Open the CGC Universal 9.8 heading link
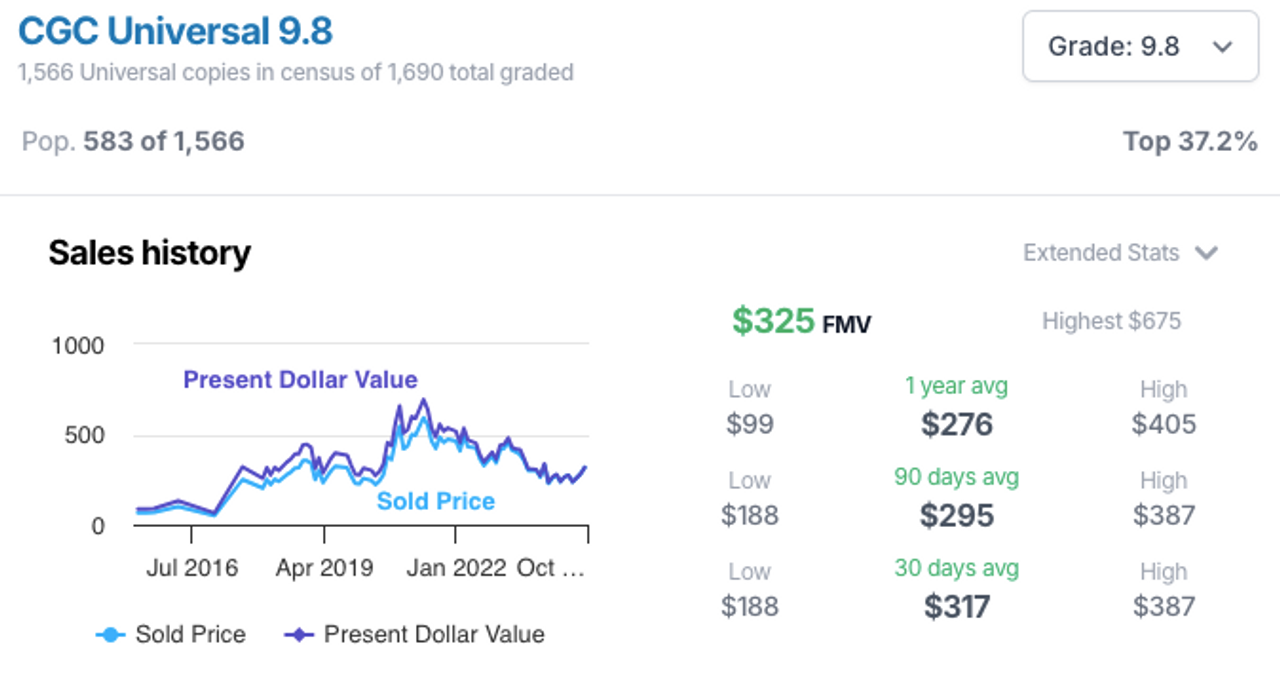The image size is (1280, 689). pos(176,31)
